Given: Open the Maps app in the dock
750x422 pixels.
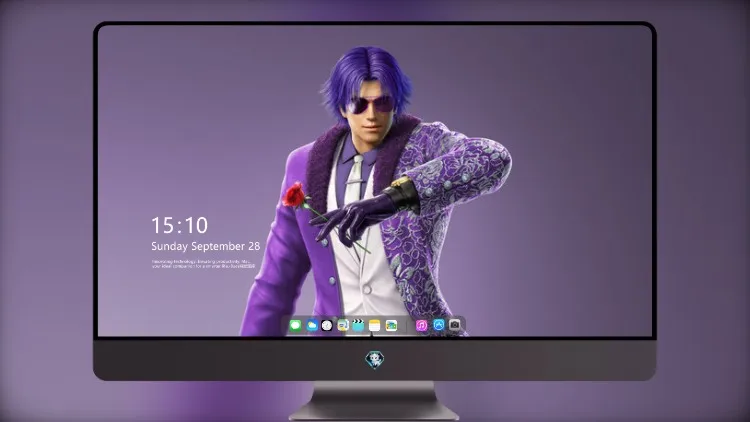Looking at the screenshot, I should click(343, 325).
